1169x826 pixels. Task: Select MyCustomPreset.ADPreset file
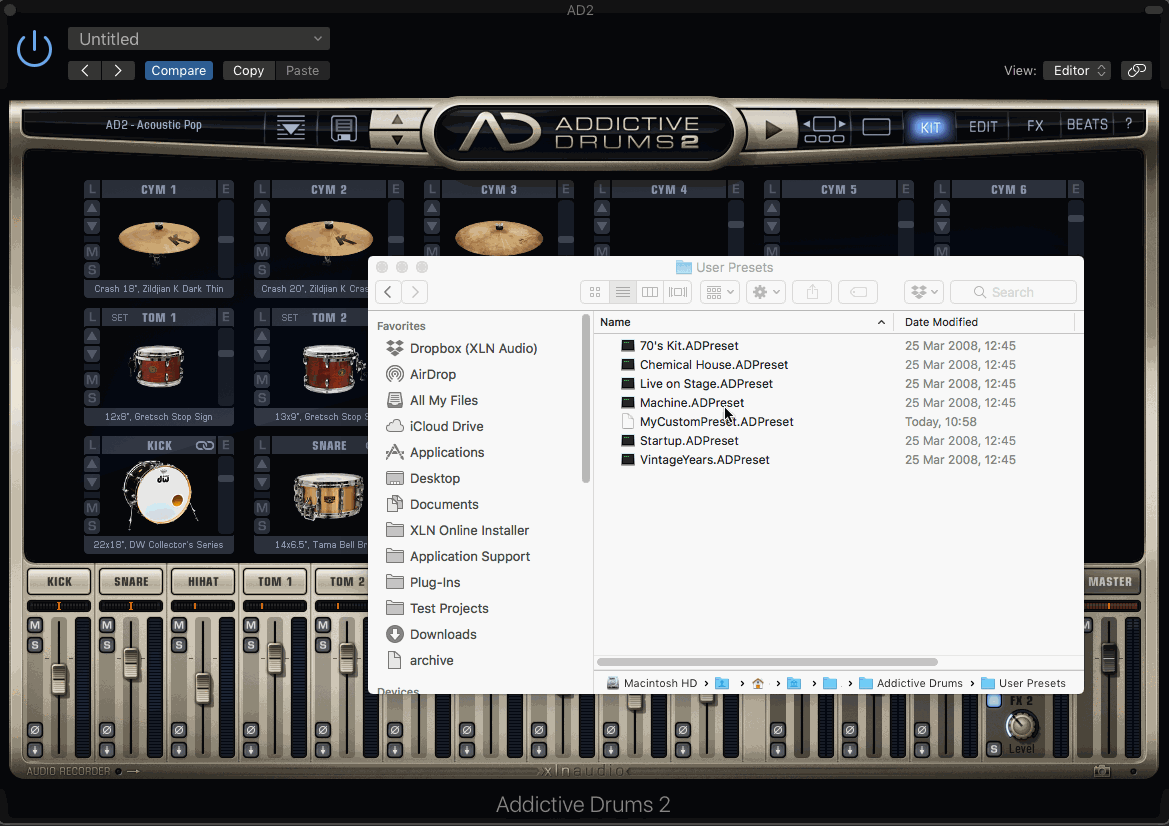coord(716,421)
